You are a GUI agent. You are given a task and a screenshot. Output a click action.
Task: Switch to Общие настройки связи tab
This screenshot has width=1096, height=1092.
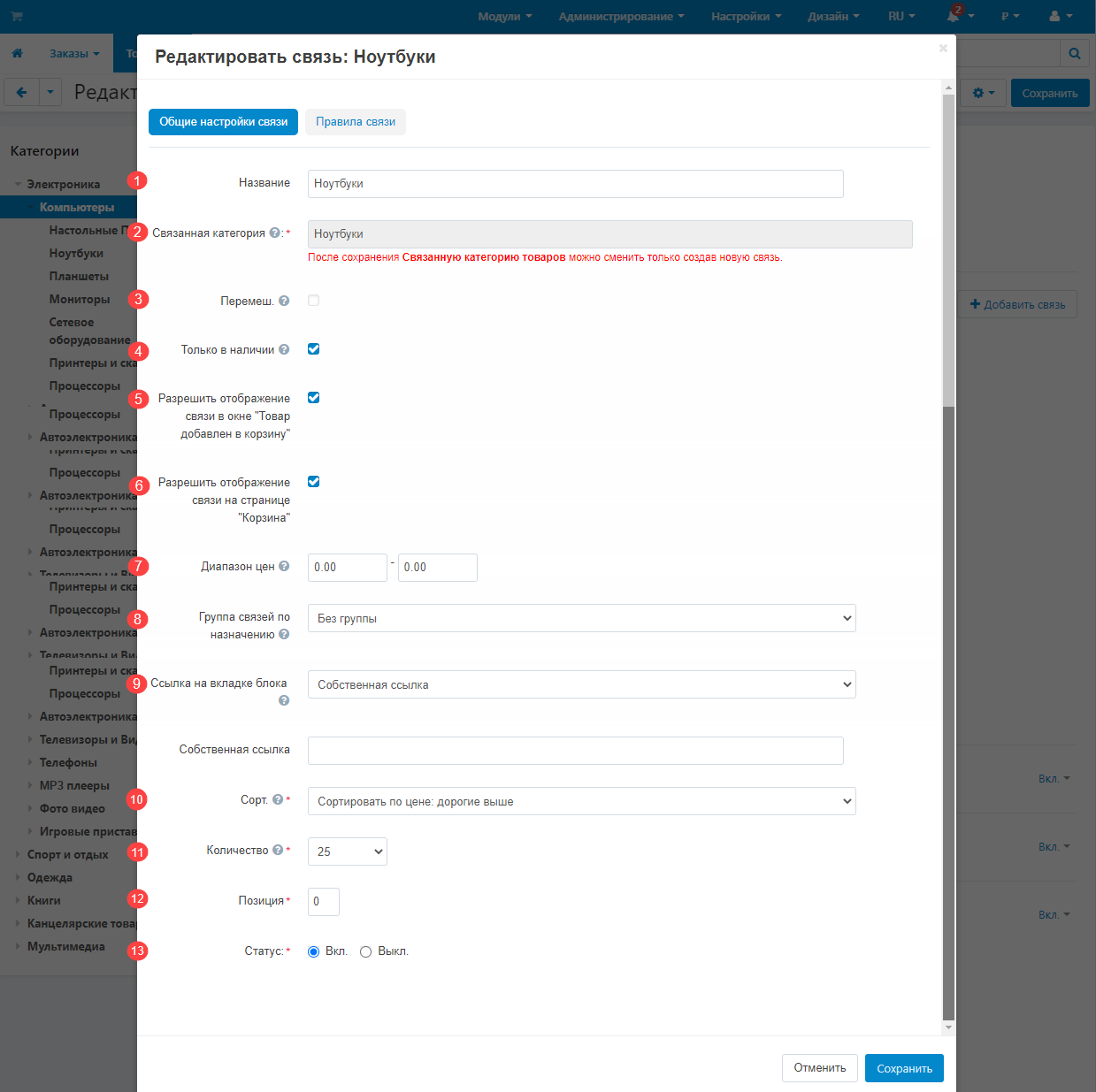[x=223, y=122]
